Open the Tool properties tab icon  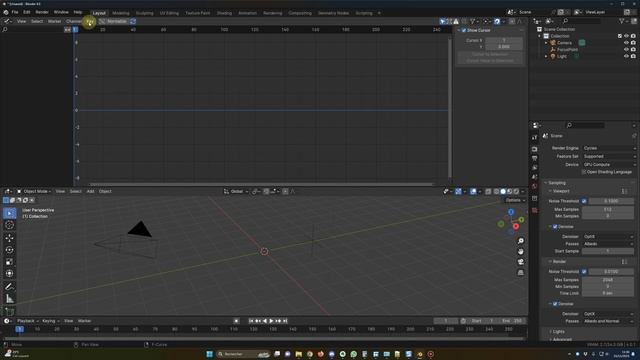coord(535,138)
